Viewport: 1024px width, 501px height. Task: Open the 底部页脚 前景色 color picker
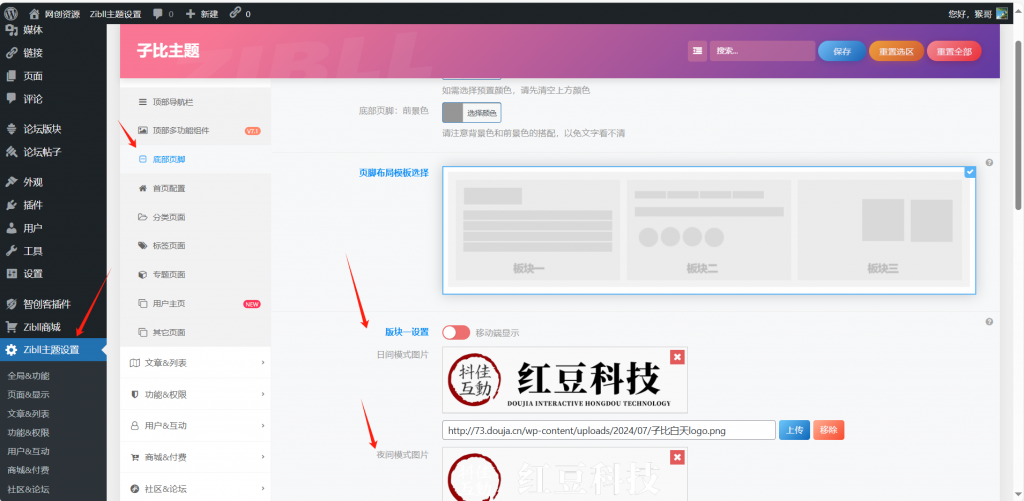(x=472, y=112)
